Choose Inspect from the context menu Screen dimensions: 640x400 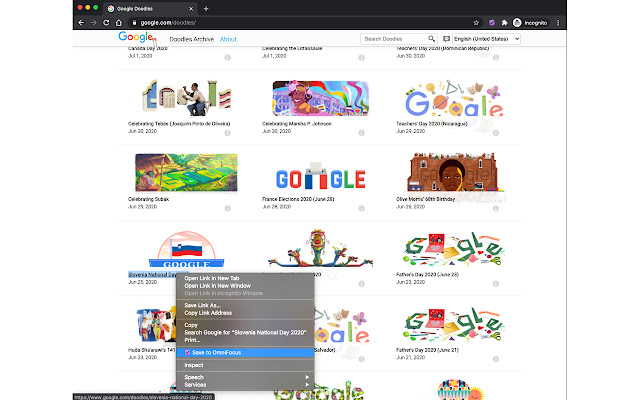point(245,365)
